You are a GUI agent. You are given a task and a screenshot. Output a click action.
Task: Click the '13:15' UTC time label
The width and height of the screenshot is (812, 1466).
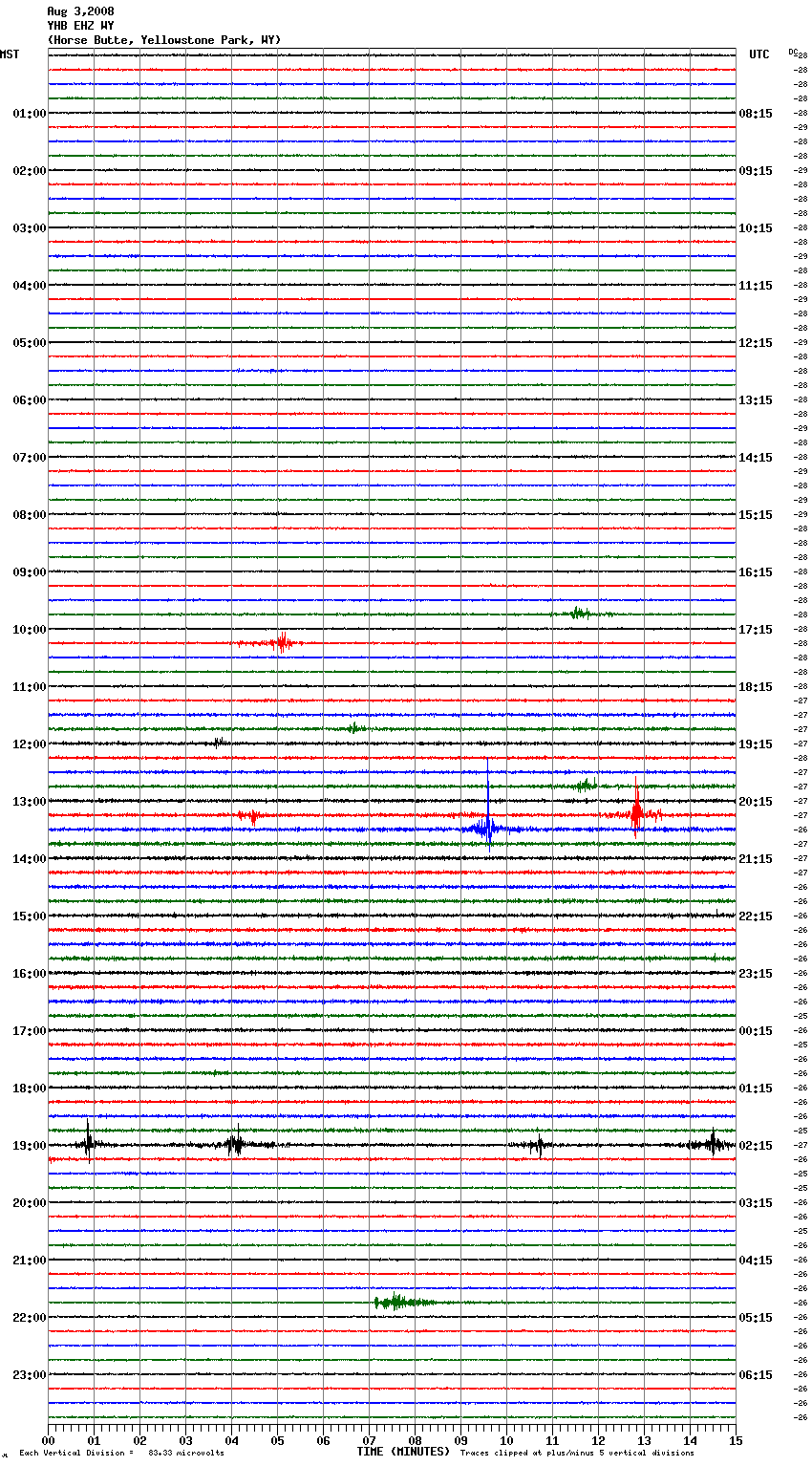[756, 400]
